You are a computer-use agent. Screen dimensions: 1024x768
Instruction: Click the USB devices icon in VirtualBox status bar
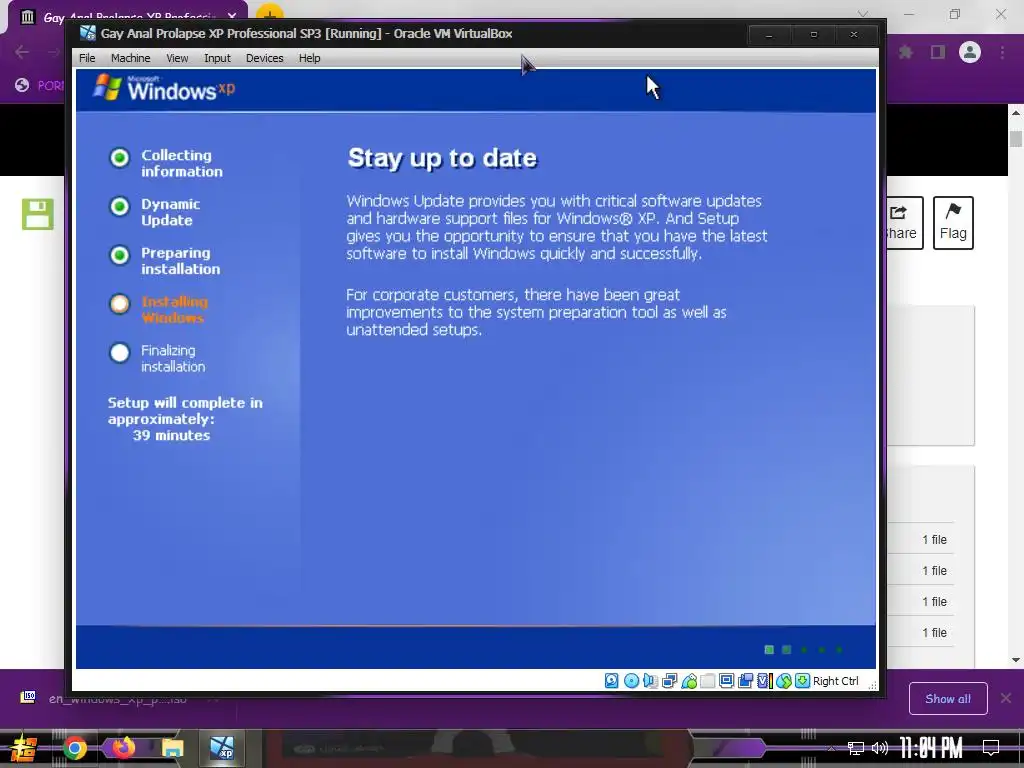(688, 681)
